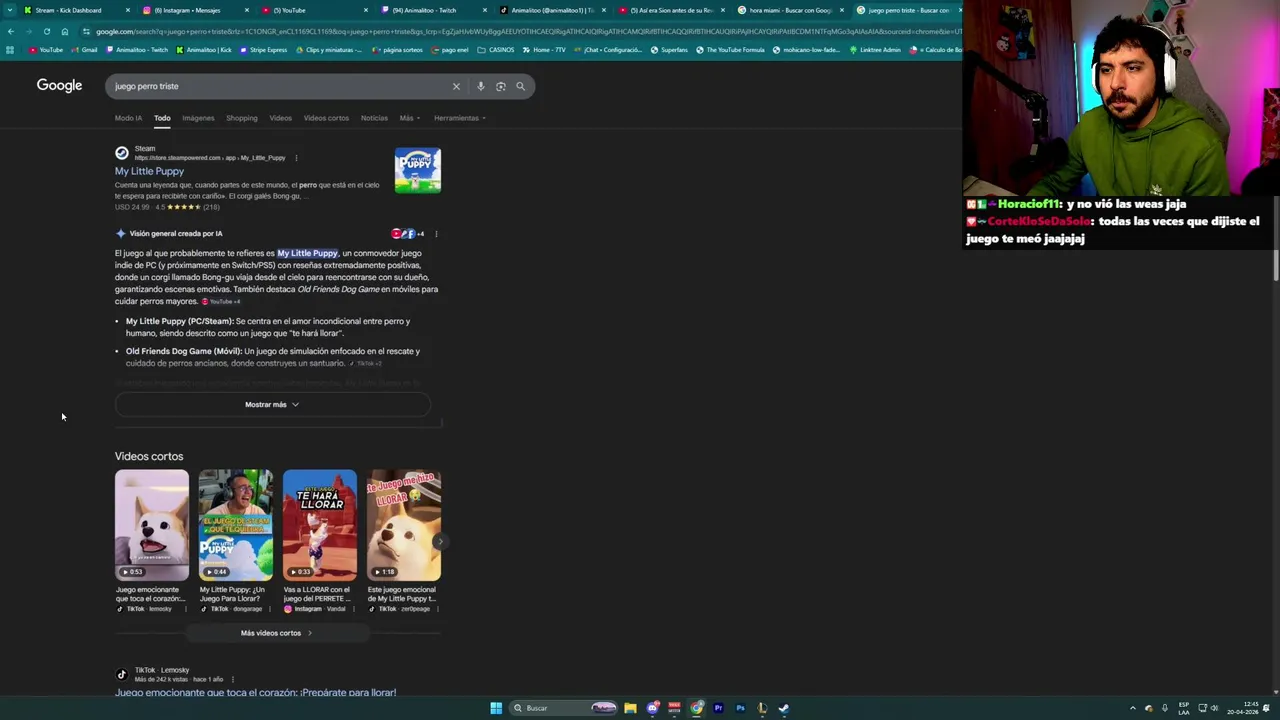Open League of Legends taskbar icon
1280x720 pixels.
coord(762,708)
